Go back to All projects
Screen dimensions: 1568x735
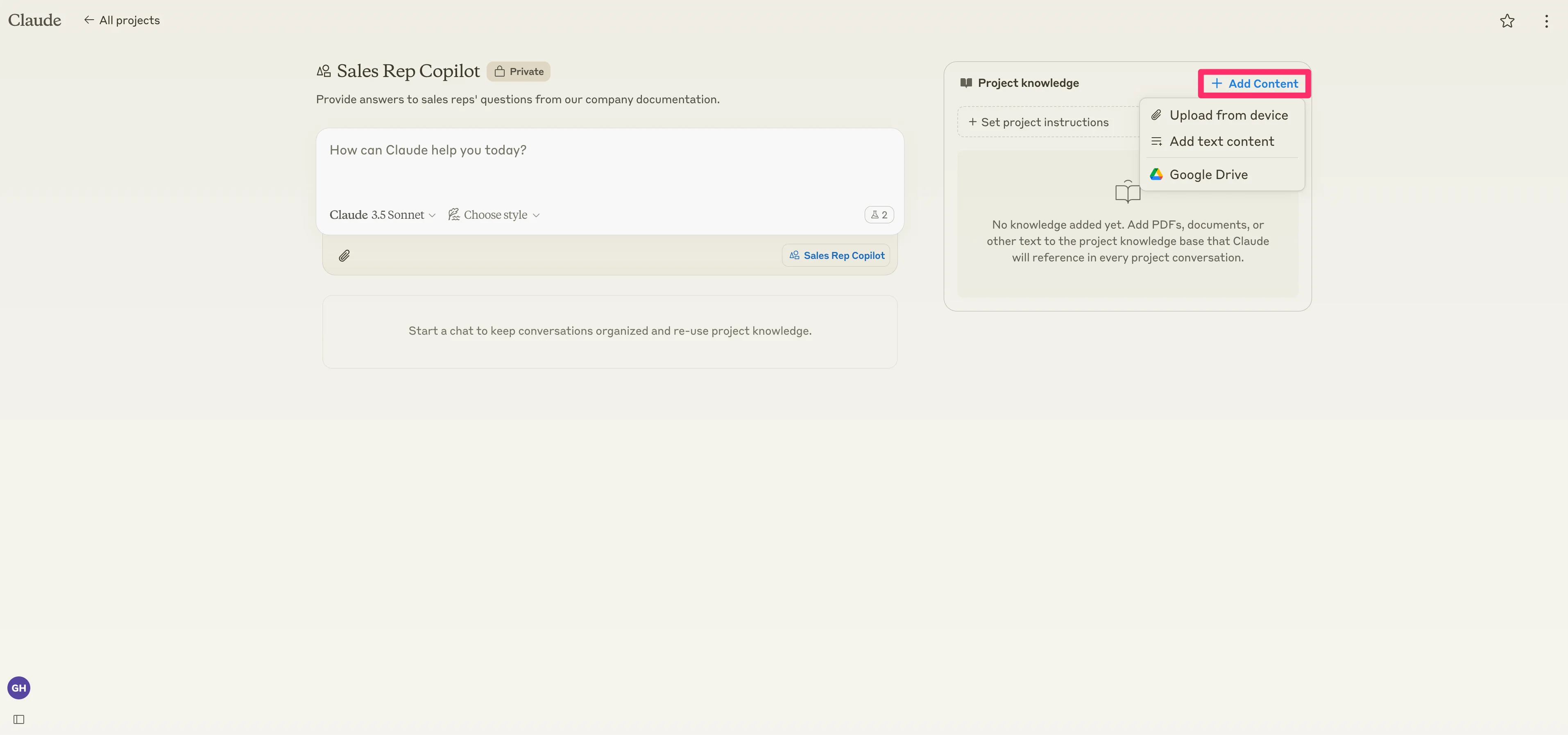point(122,20)
